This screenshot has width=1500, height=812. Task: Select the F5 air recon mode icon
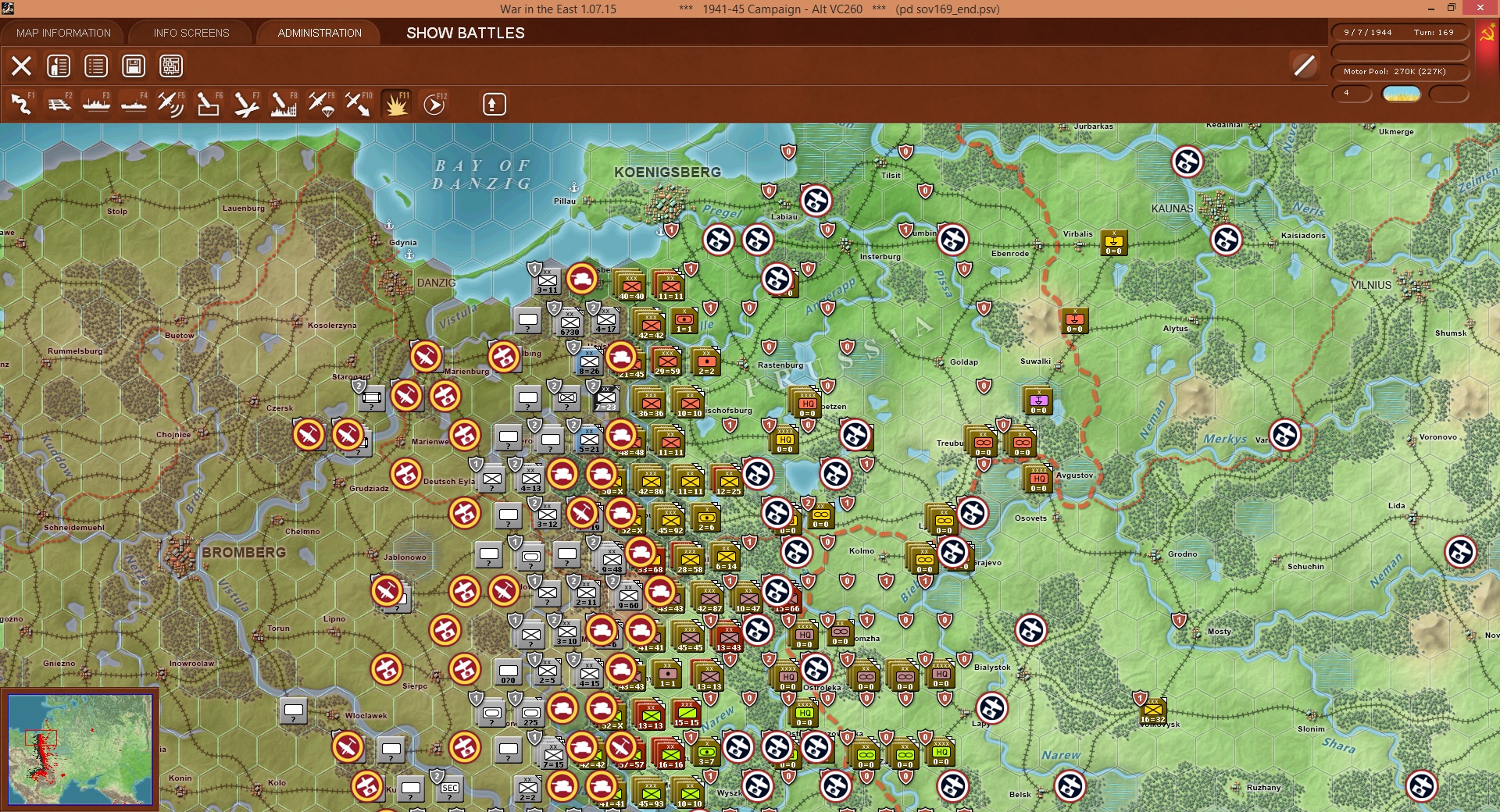click(x=171, y=104)
